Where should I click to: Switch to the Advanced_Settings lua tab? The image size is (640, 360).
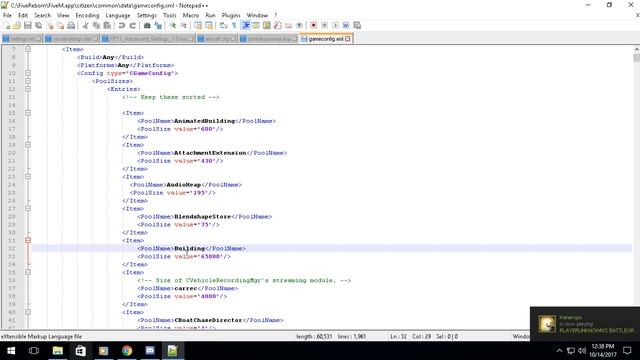coord(147,39)
